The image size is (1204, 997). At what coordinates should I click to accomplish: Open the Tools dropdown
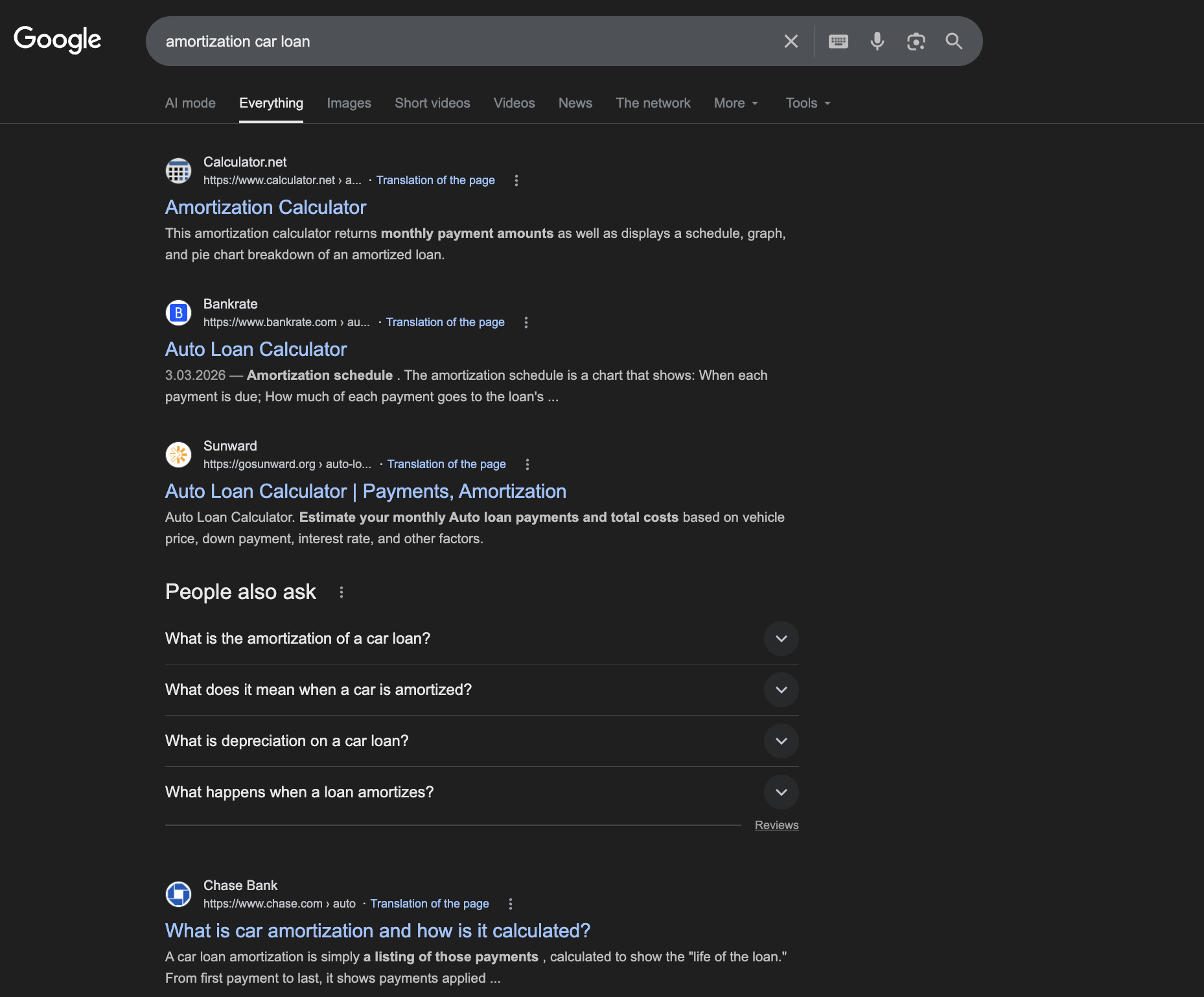tap(807, 103)
